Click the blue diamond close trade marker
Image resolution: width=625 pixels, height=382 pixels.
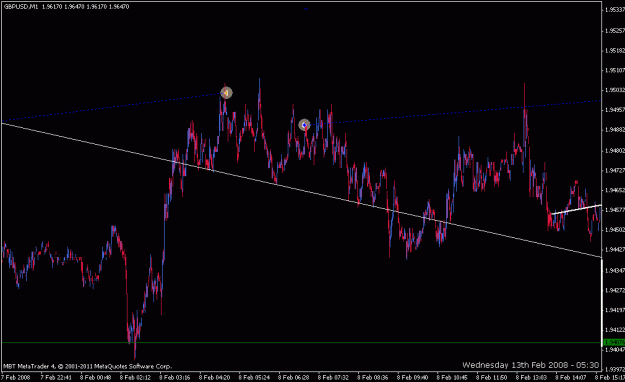[x=305, y=125]
